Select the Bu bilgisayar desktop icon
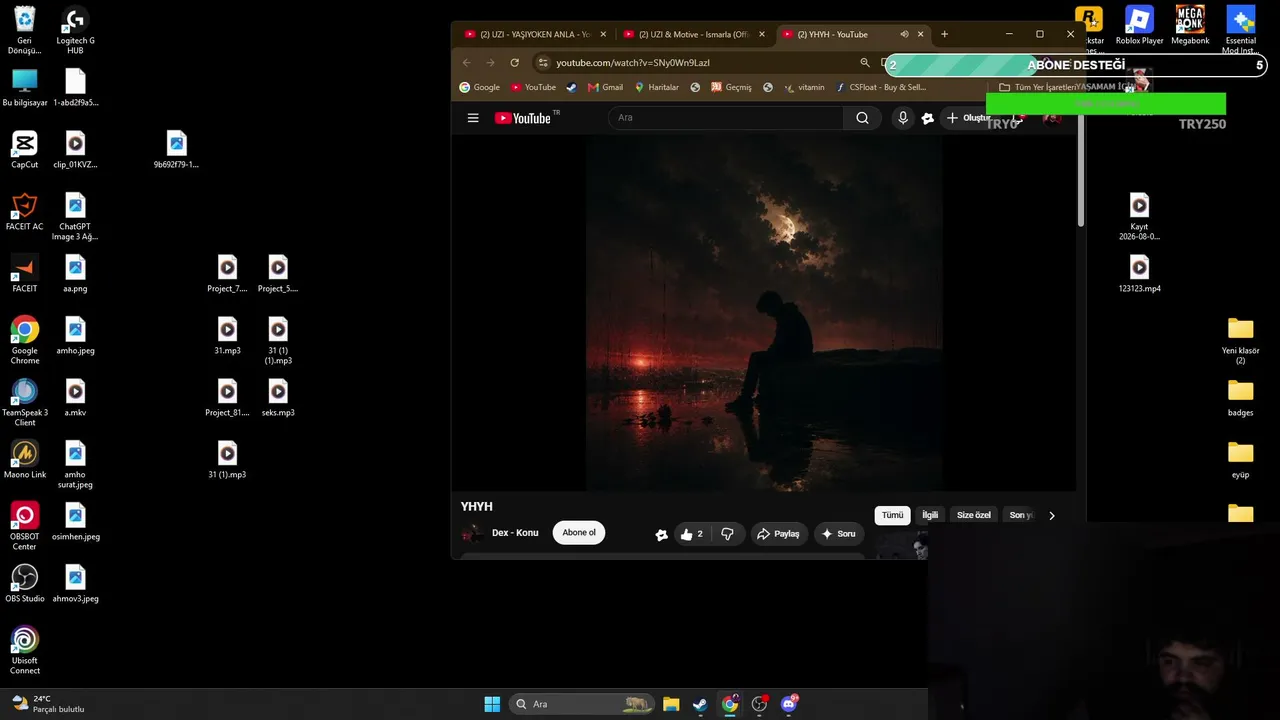Image resolution: width=1280 pixels, height=720 pixels. tap(25, 88)
